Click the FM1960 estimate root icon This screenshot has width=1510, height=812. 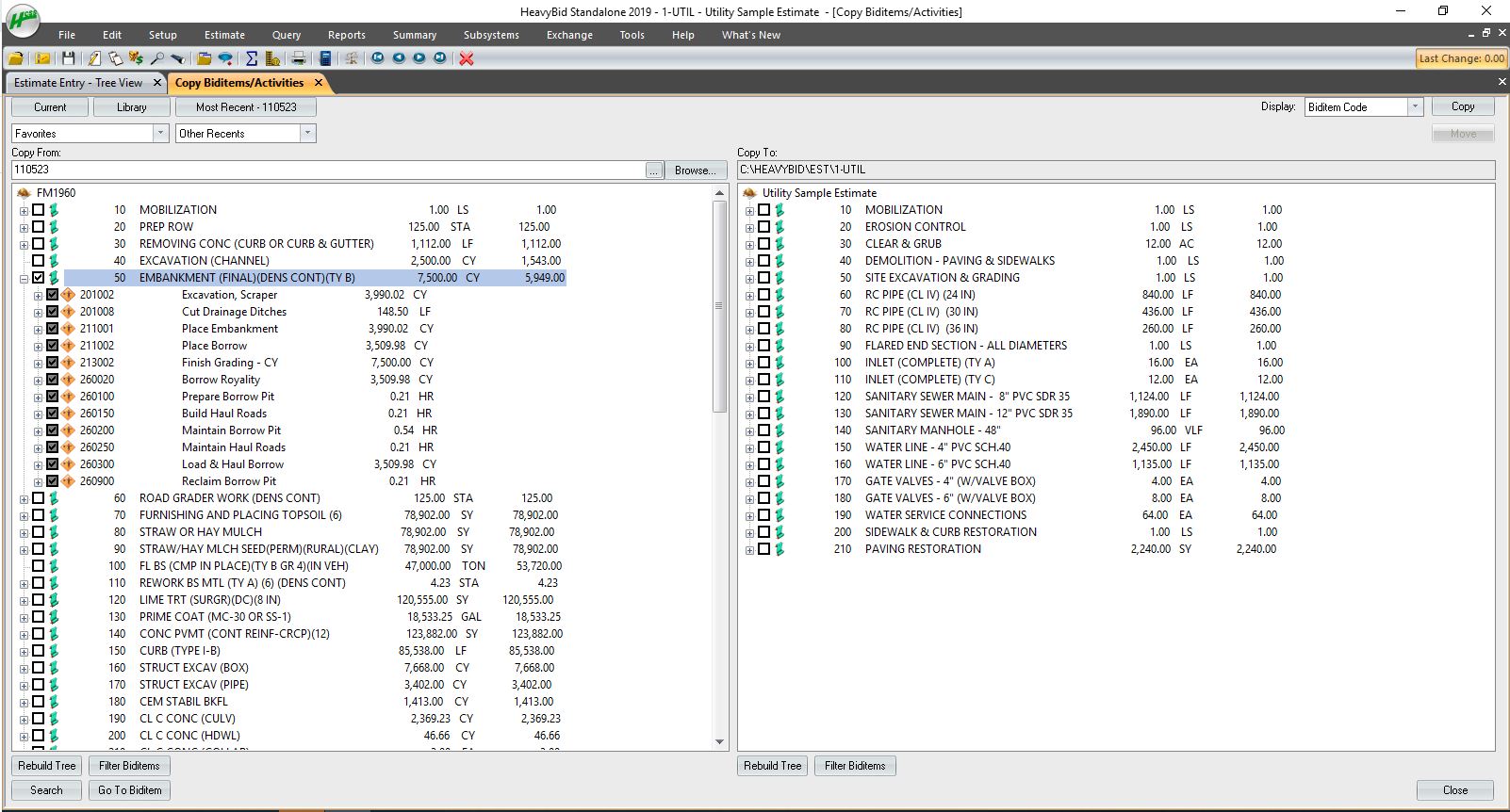coord(24,193)
